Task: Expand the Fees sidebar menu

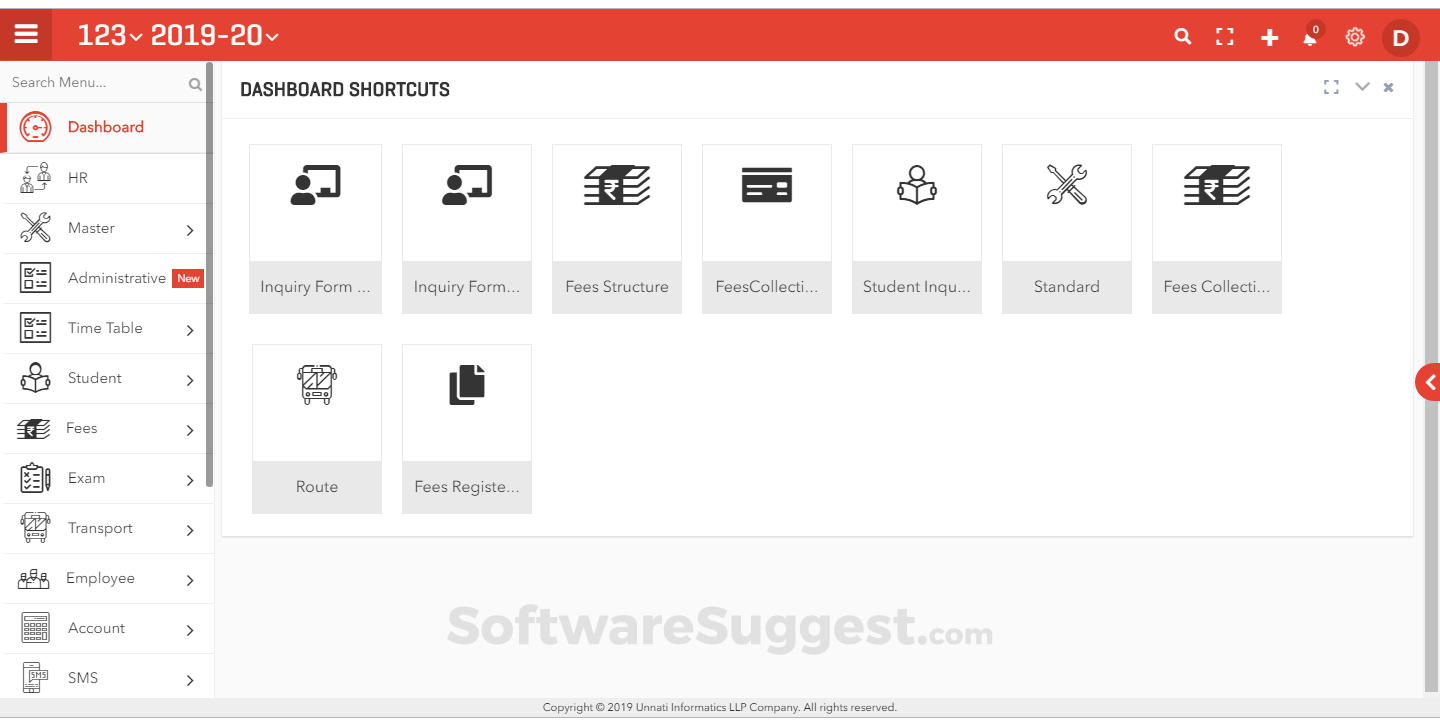Action: tap(107, 428)
